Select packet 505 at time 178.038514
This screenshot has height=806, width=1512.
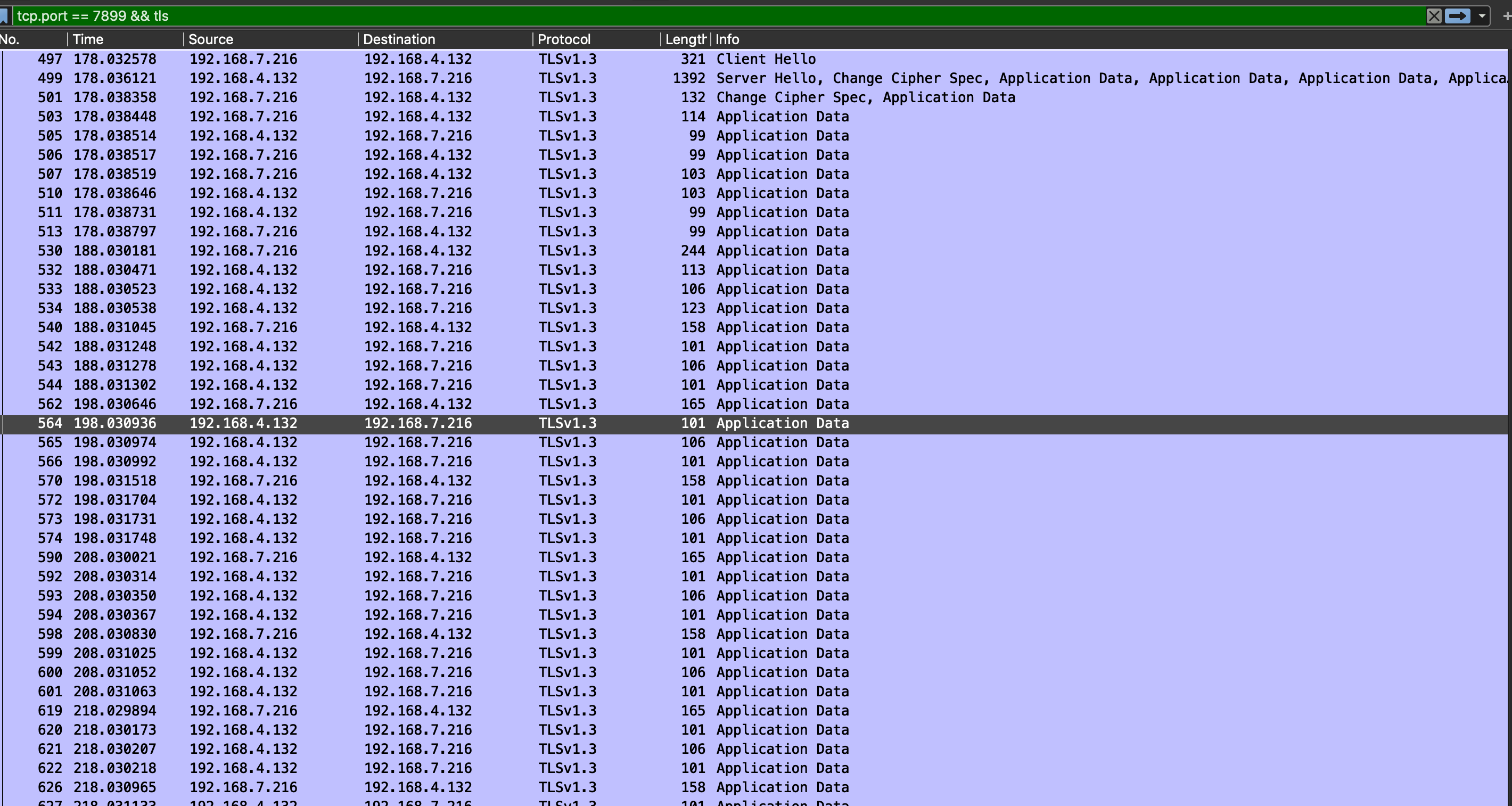pos(755,136)
